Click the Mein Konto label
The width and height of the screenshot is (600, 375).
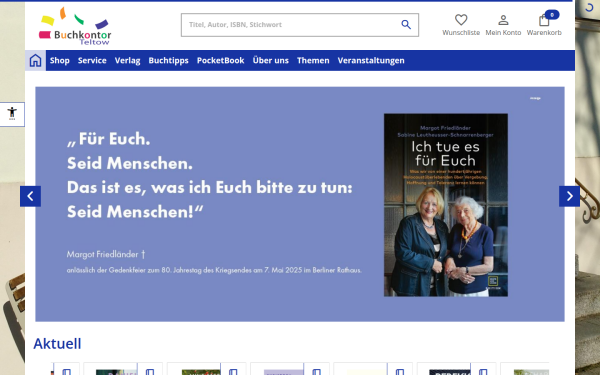pyautogui.click(x=503, y=33)
